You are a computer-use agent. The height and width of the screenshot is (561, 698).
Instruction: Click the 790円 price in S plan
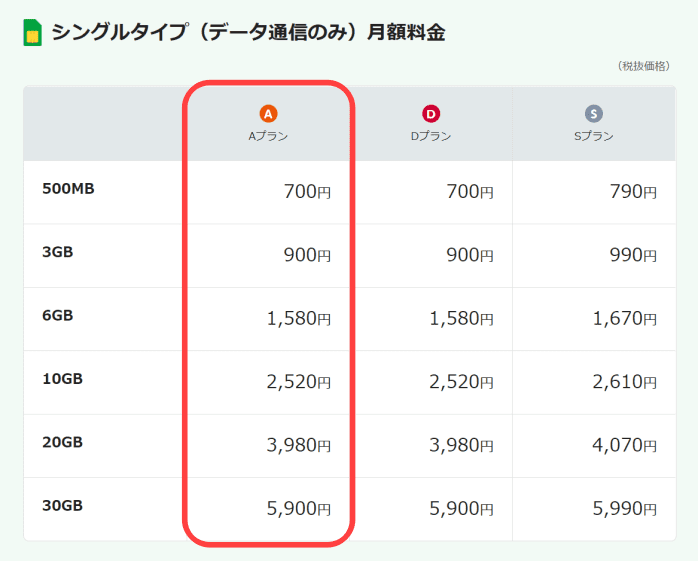click(633, 192)
